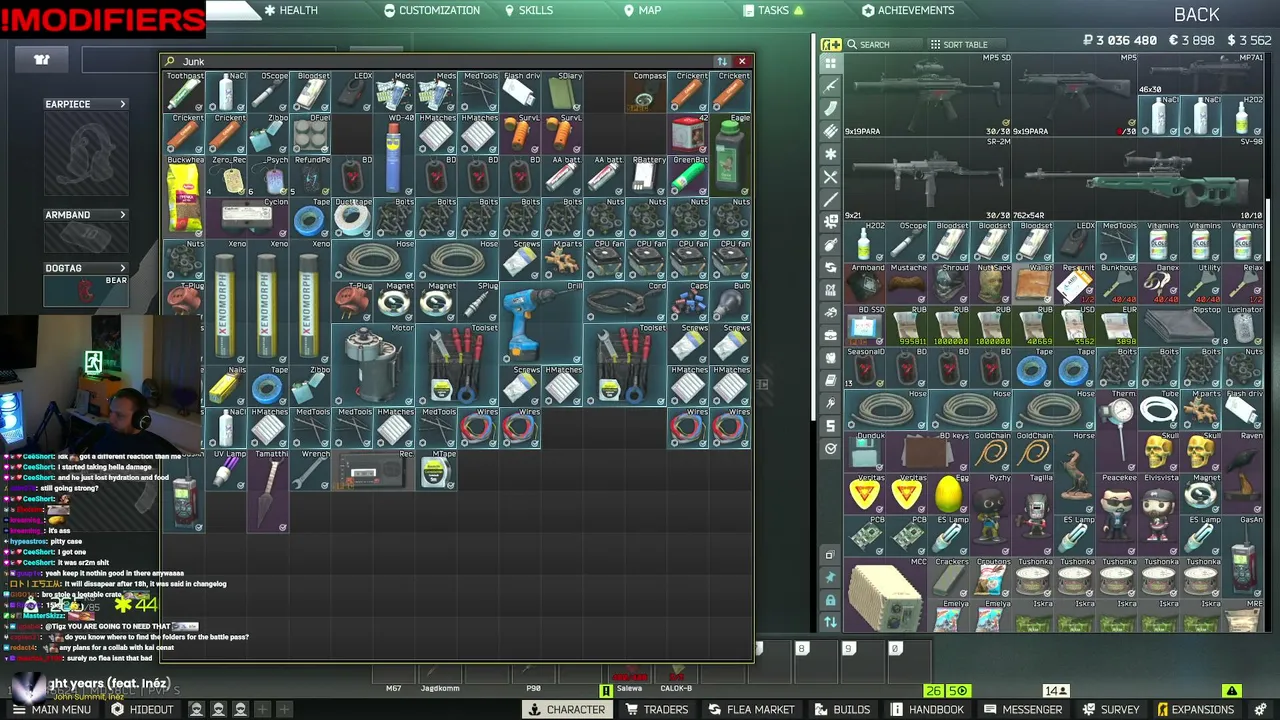Go to the MAP tab
Image resolution: width=1280 pixels, height=720 pixels.
coord(642,10)
